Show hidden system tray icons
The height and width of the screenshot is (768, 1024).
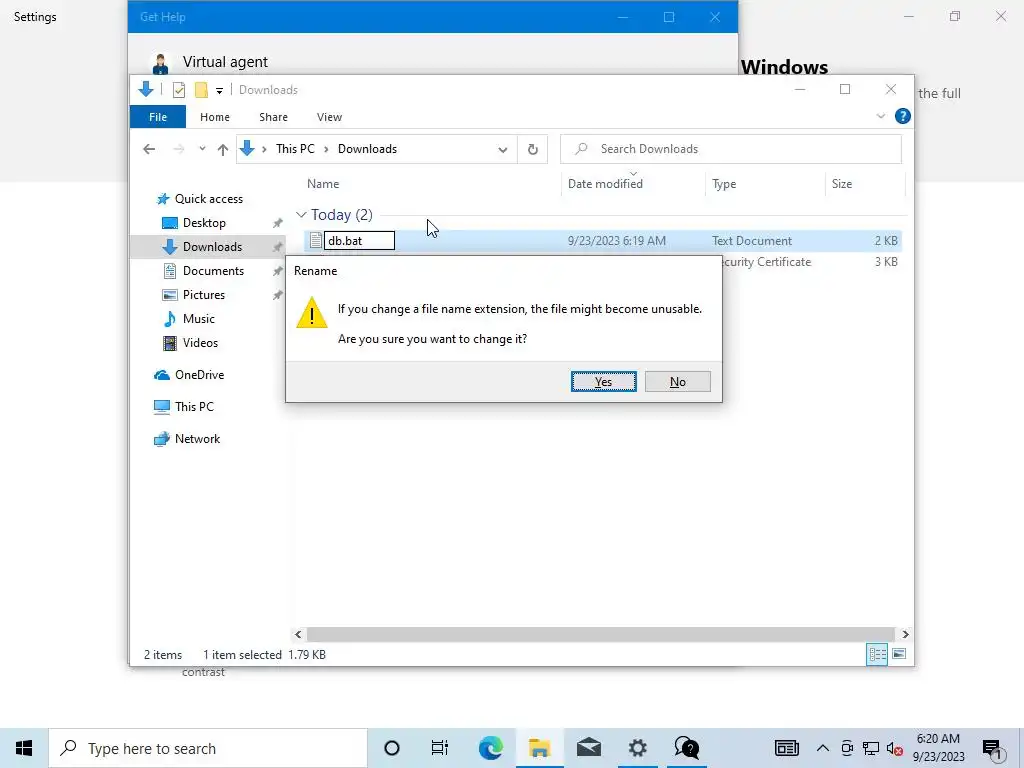point(823,748)
